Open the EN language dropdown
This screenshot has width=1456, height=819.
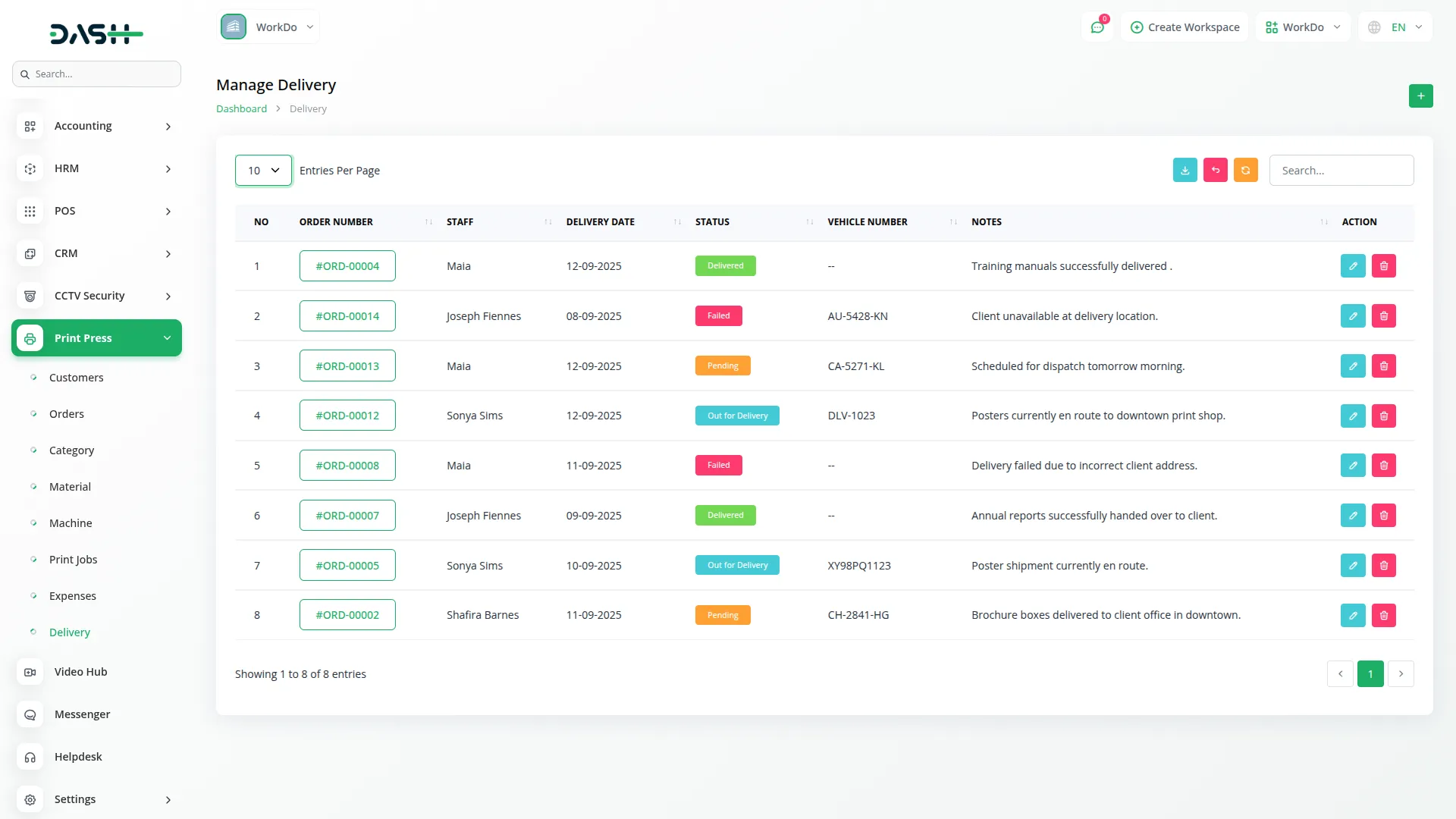[x=1397, y=27]
